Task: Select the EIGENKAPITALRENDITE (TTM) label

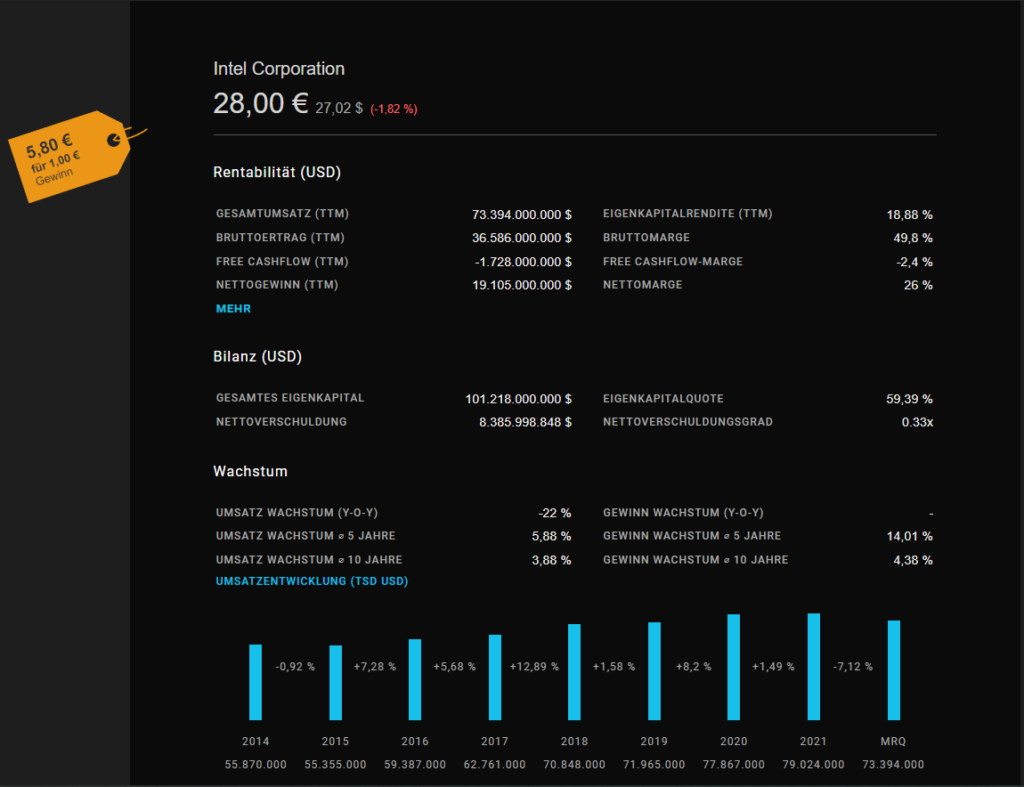Action: [x=688, y=214]
